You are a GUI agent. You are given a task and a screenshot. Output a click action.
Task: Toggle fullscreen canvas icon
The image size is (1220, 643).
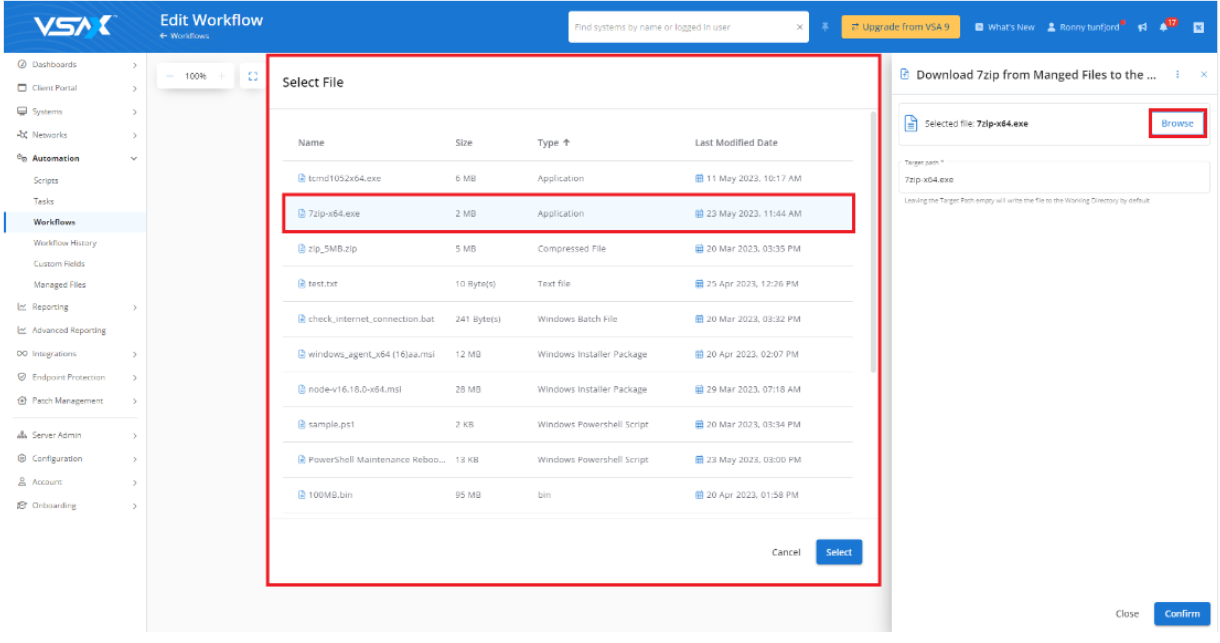tap(252, 76)
